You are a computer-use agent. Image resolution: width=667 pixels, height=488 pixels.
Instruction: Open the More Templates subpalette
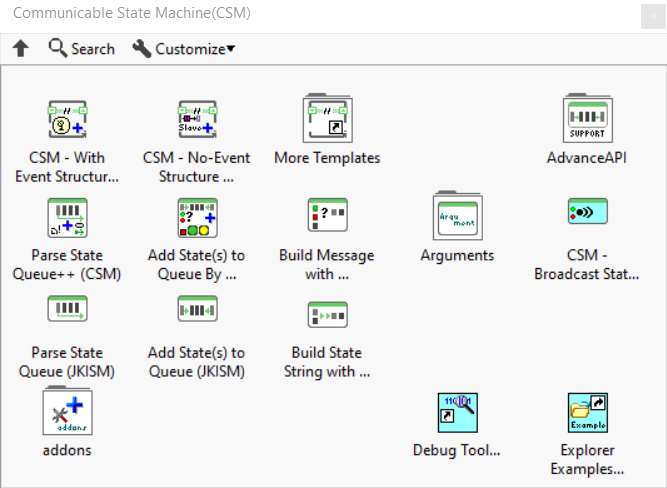[x=327, y=119]
